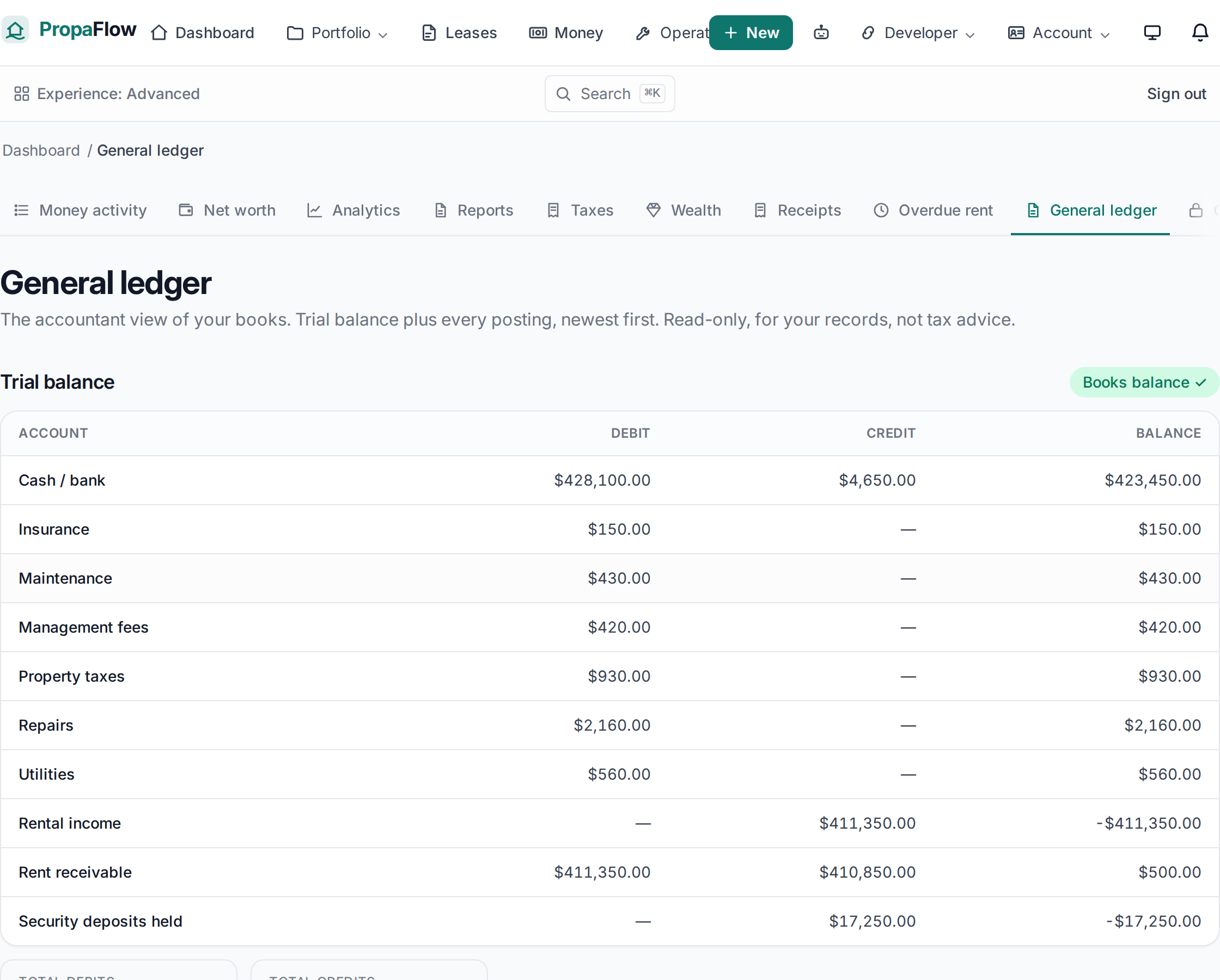
Task: Click the New button
Action: (x=751, y=33)
